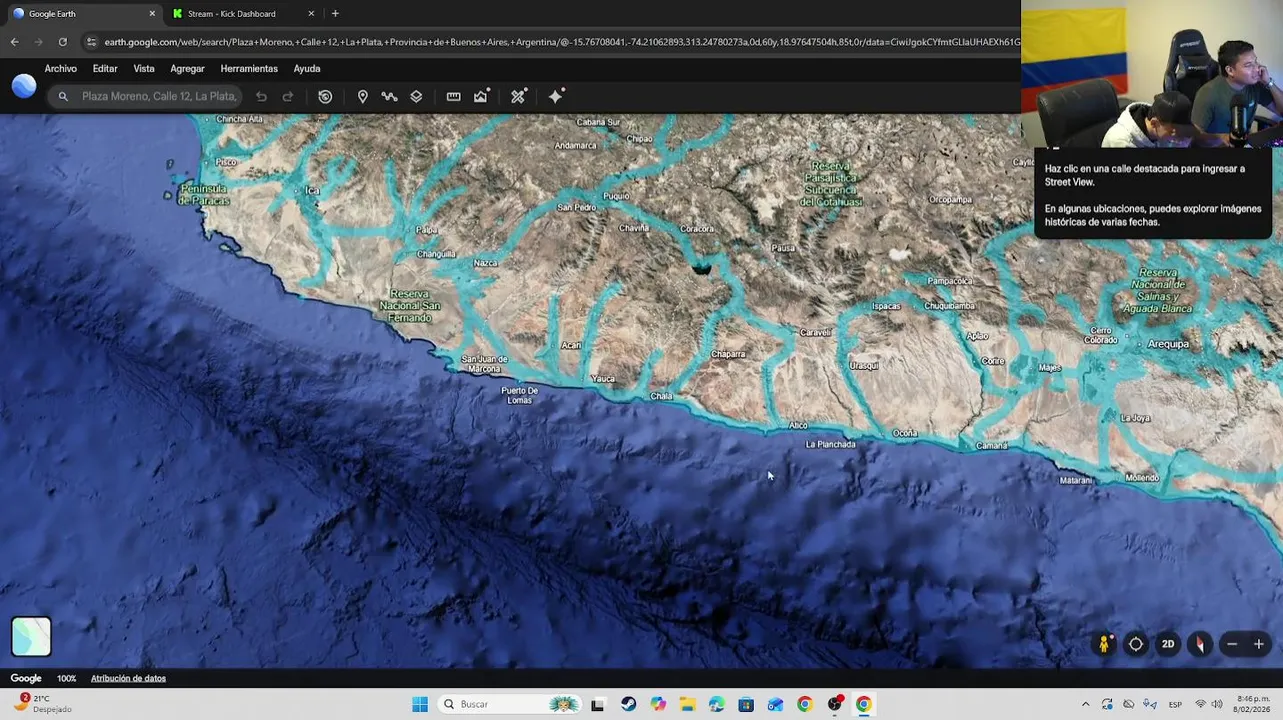The width and height of the screenshot is (1283, 720).
Task: Click the Camaná map label
Action: tap(992, 445)
